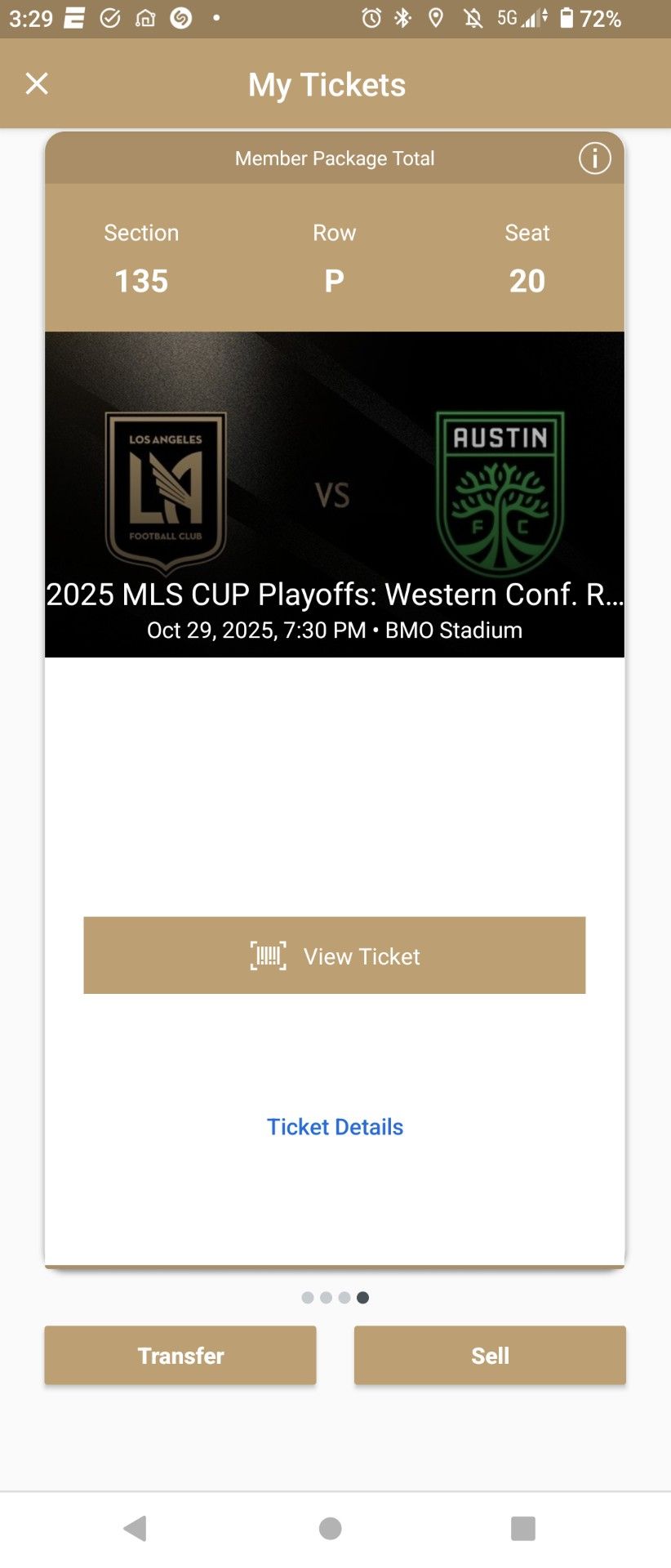Image resolution: width=671 pixels, height=1568 pixels.
Task: Close the My Tickets screen with the X
Action: pos(36,83)
